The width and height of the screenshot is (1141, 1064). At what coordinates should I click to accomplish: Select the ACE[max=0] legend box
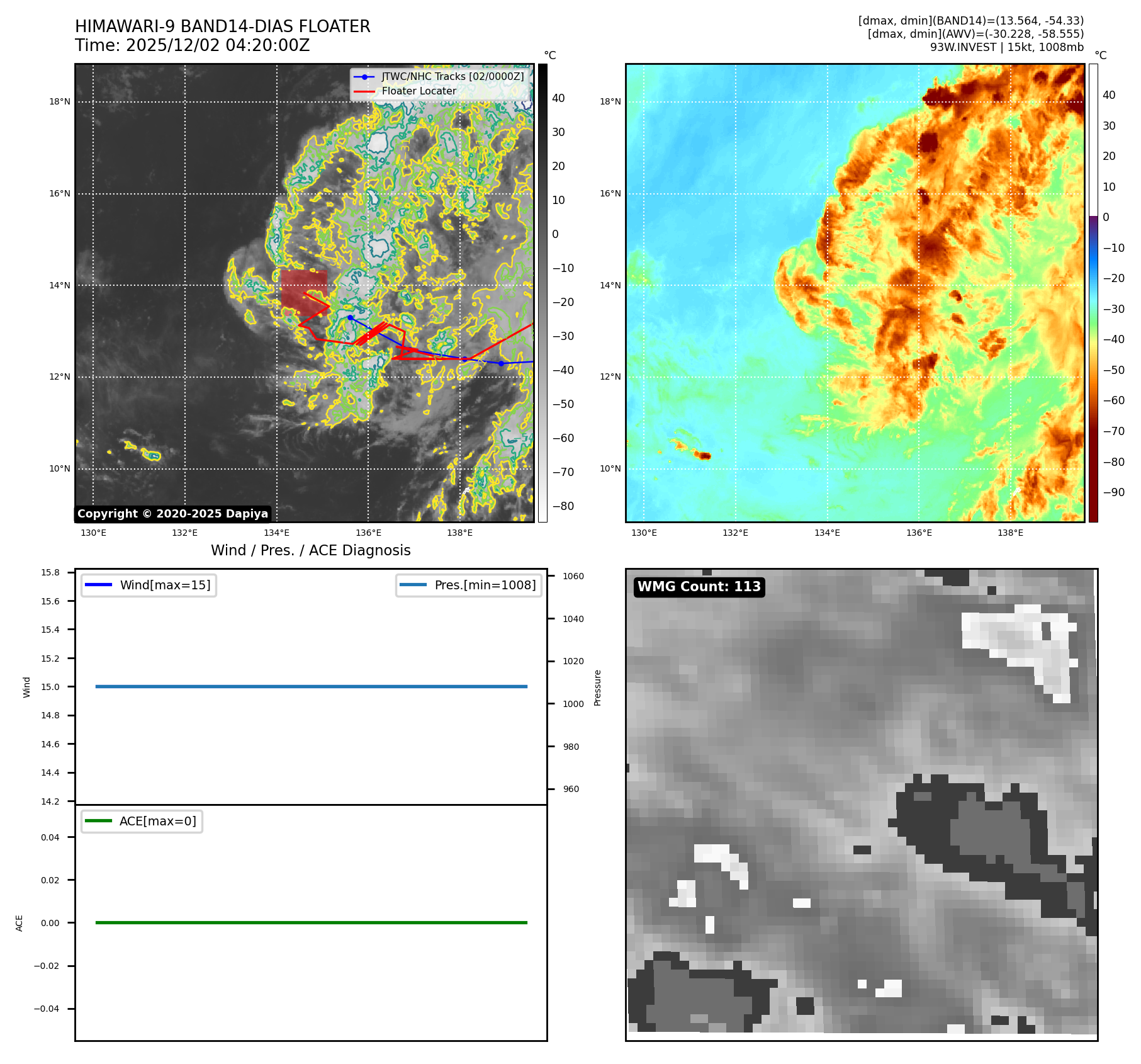tap(142, 821)
